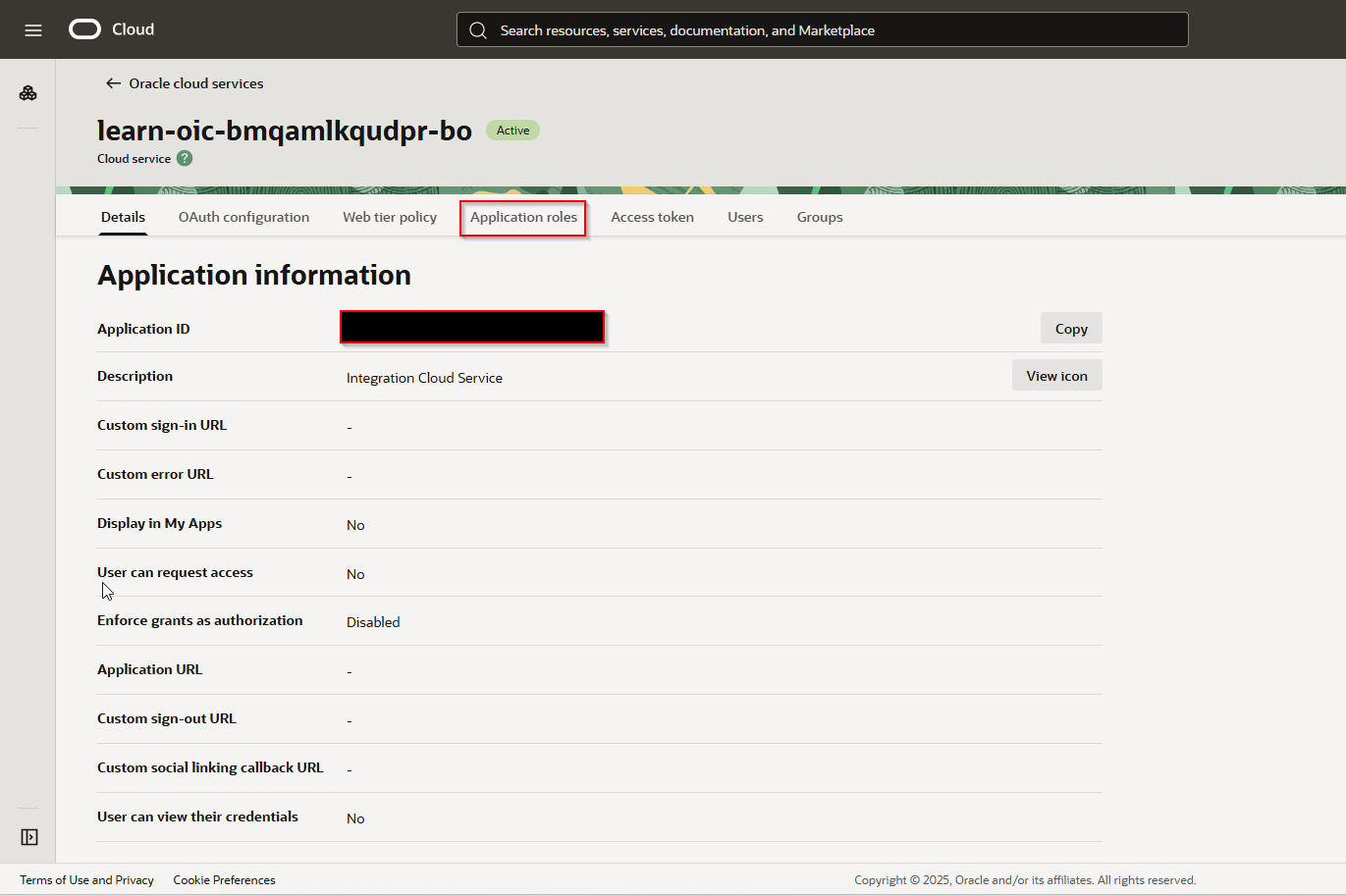Open the Users tab

click(x=745, y=217)
